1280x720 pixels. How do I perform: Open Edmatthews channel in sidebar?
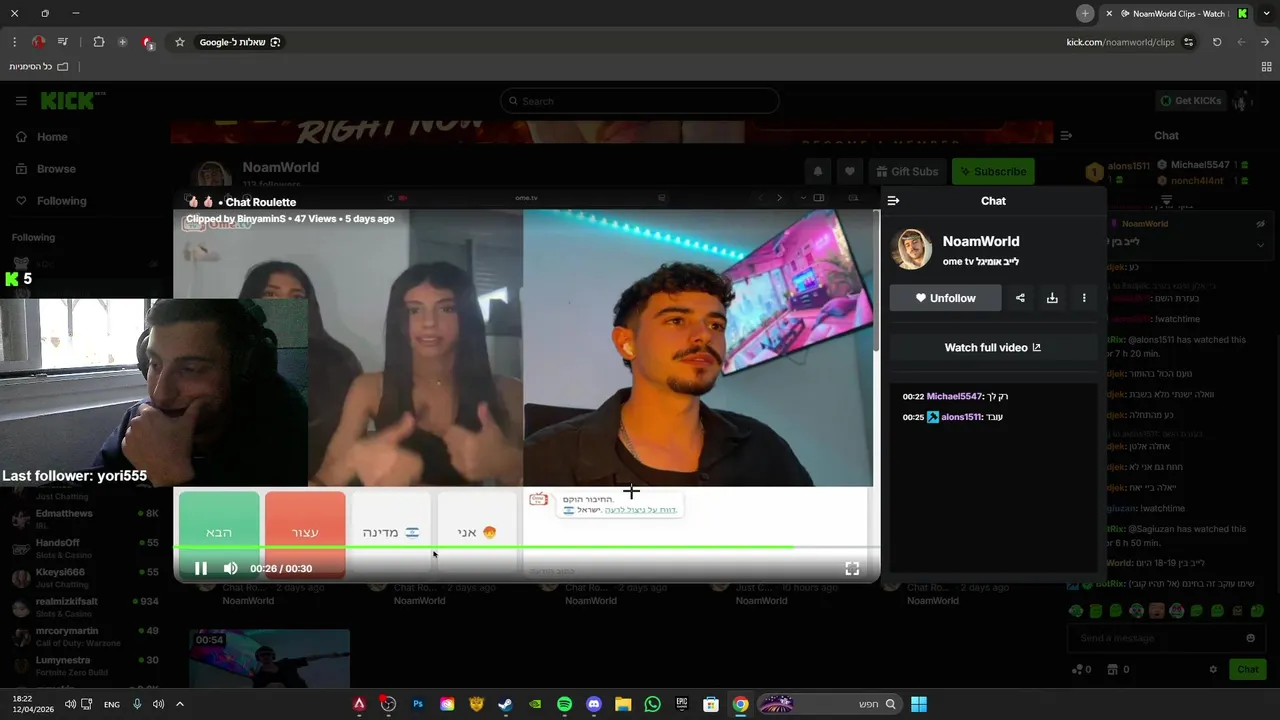tap(84, 519)
